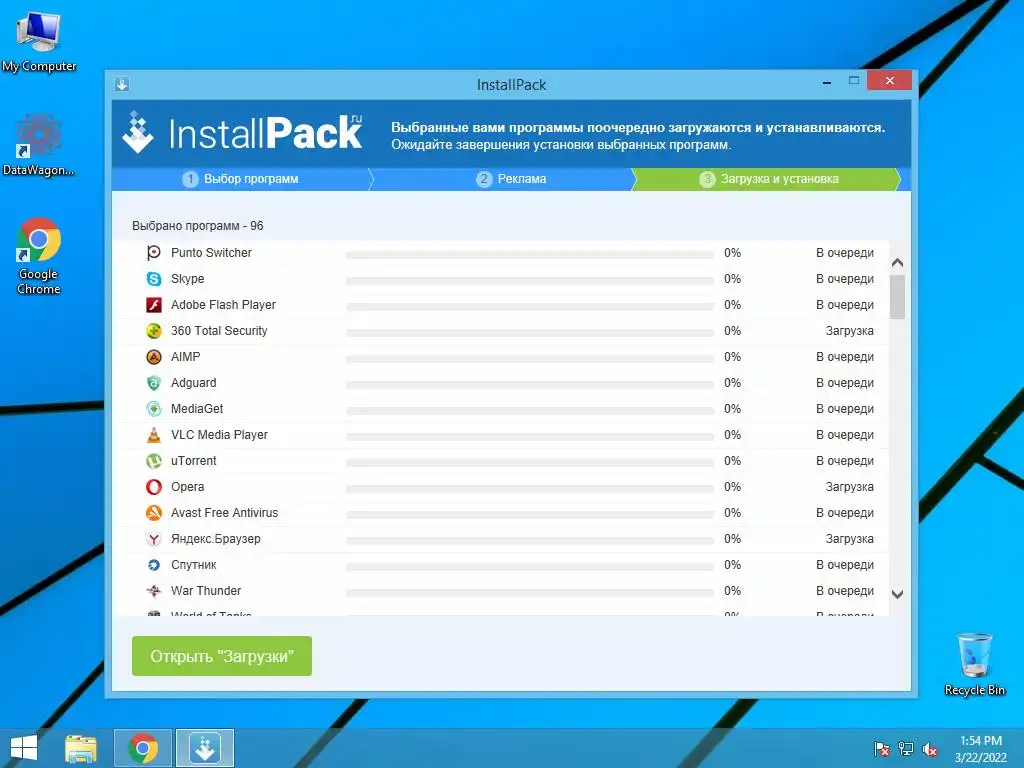
Task: Maximize the InstallPack window
Action: tap(854, 81)
